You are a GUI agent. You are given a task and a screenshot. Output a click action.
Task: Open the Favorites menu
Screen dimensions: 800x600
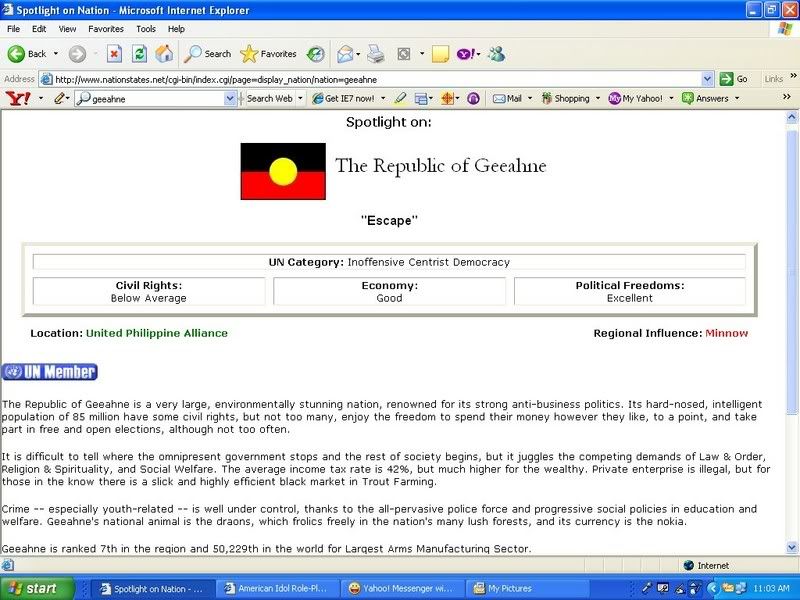tap(105, 29)
